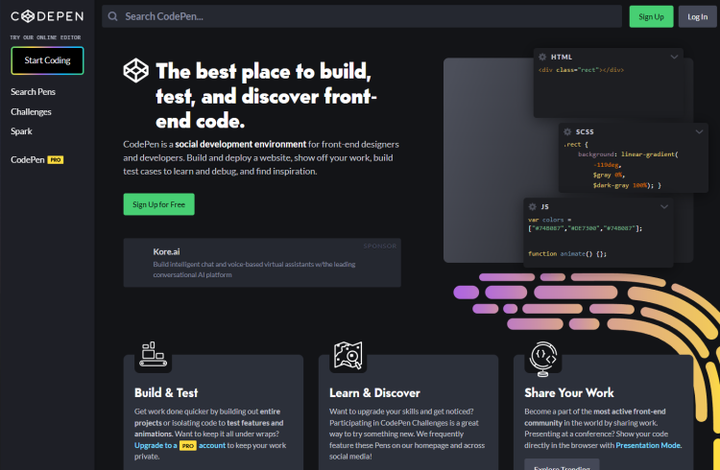This screenshot has width=720, height=470.
Task: Click the CodePen cube icon beside headline
Action: coord(136,71)
